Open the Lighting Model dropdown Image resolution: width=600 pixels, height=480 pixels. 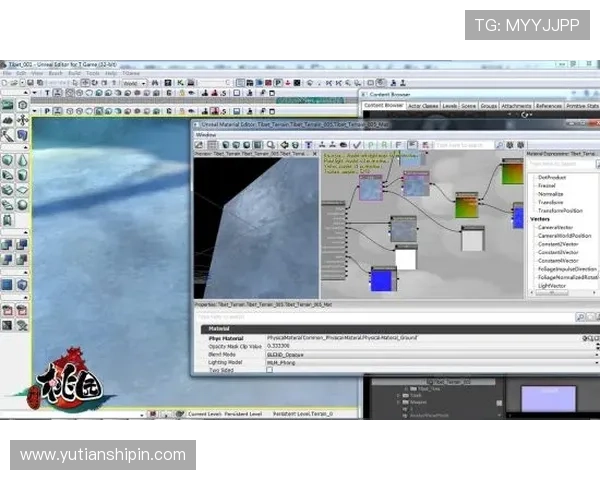point(596,361)
